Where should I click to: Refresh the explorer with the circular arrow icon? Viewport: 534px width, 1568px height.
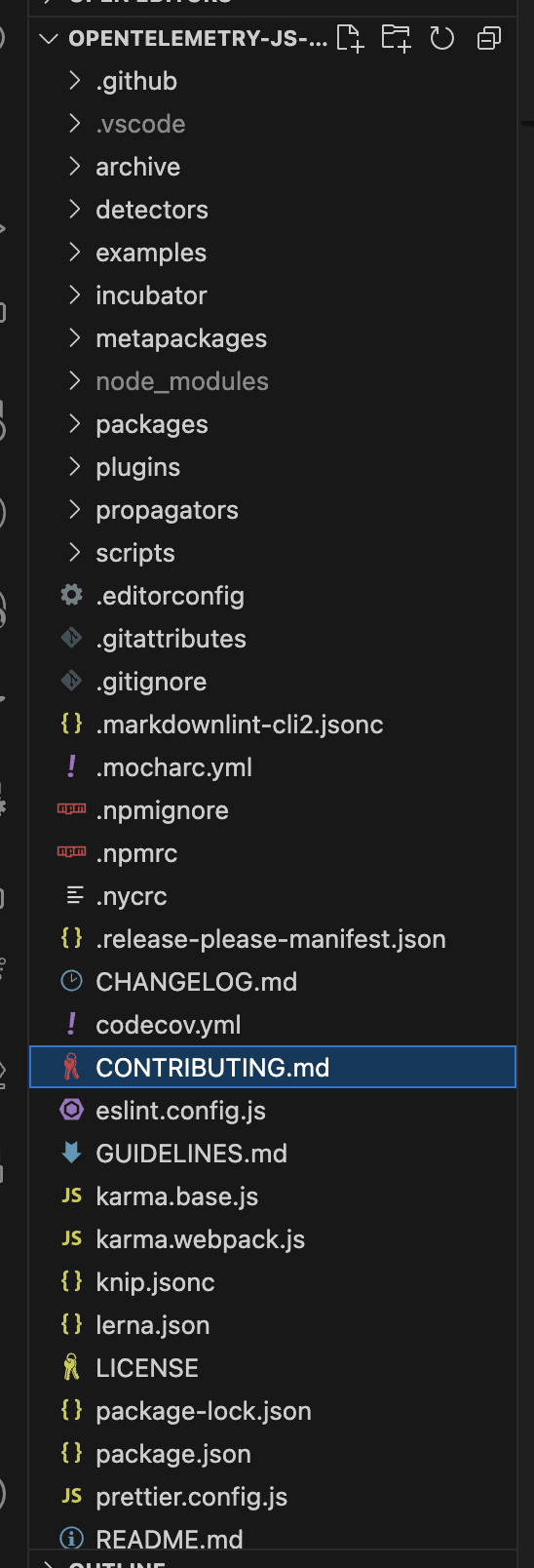(x=442, y=38)
